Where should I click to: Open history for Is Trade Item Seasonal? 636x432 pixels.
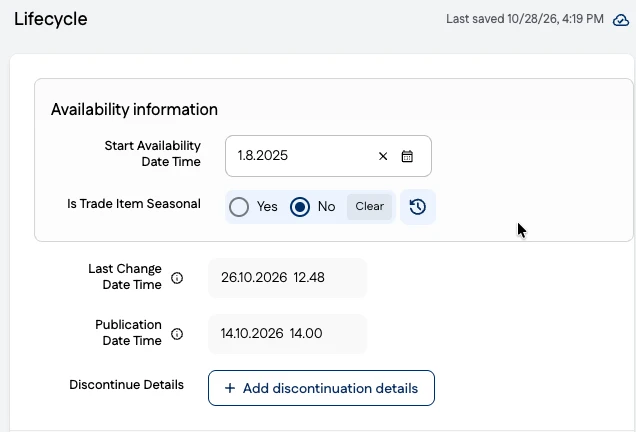pyautogui.click(x=417, y=207)
